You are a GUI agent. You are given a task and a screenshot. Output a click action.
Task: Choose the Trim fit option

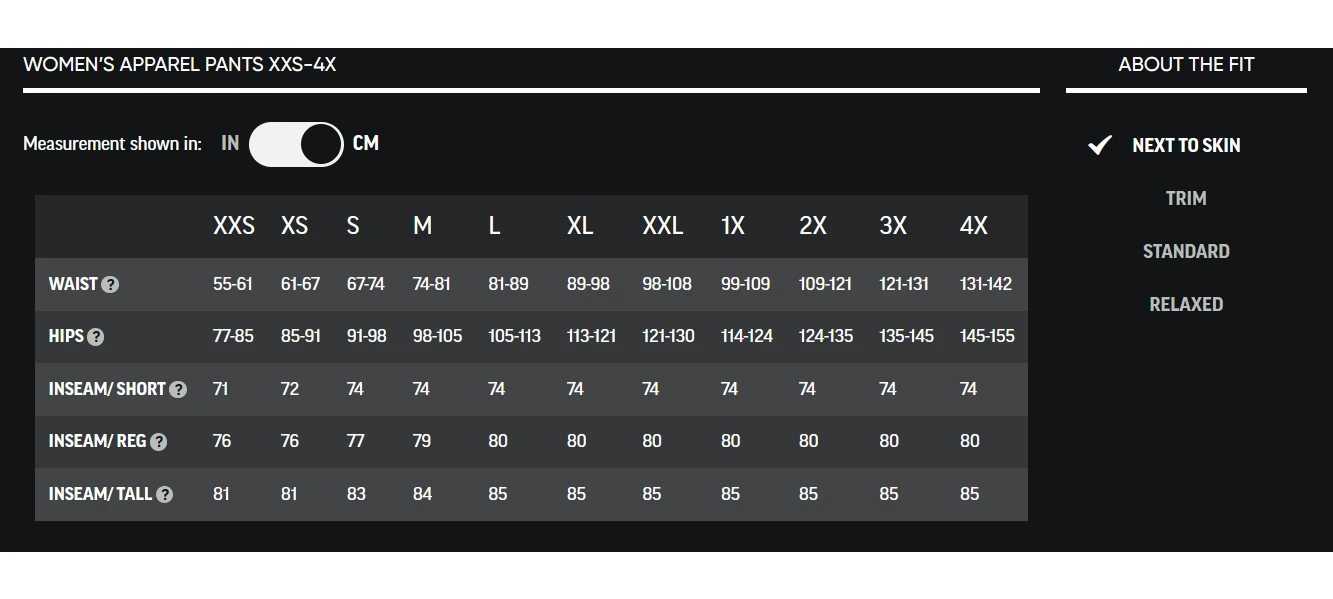pos(1186,198)
